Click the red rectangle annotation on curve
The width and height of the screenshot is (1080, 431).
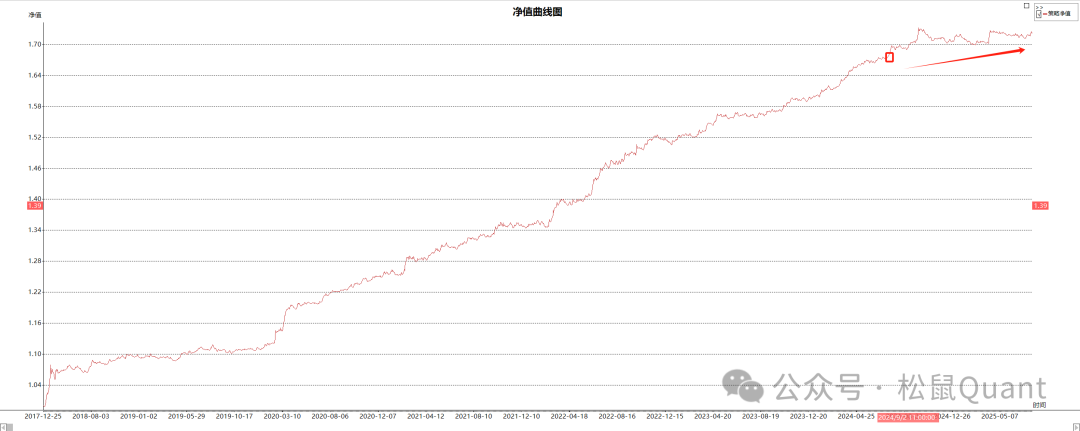(889, 57)
